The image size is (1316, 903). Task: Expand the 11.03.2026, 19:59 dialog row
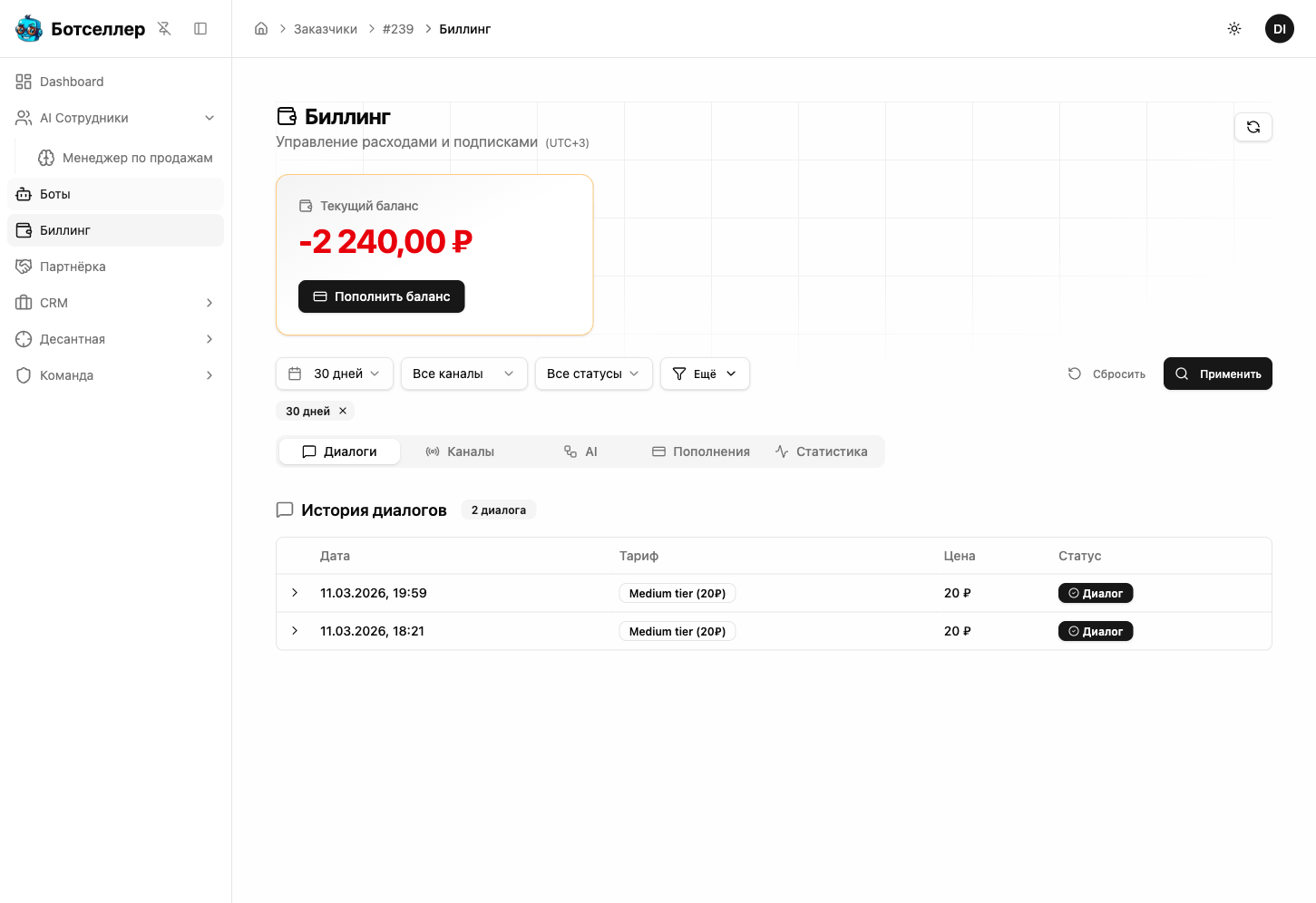(295, 593)
